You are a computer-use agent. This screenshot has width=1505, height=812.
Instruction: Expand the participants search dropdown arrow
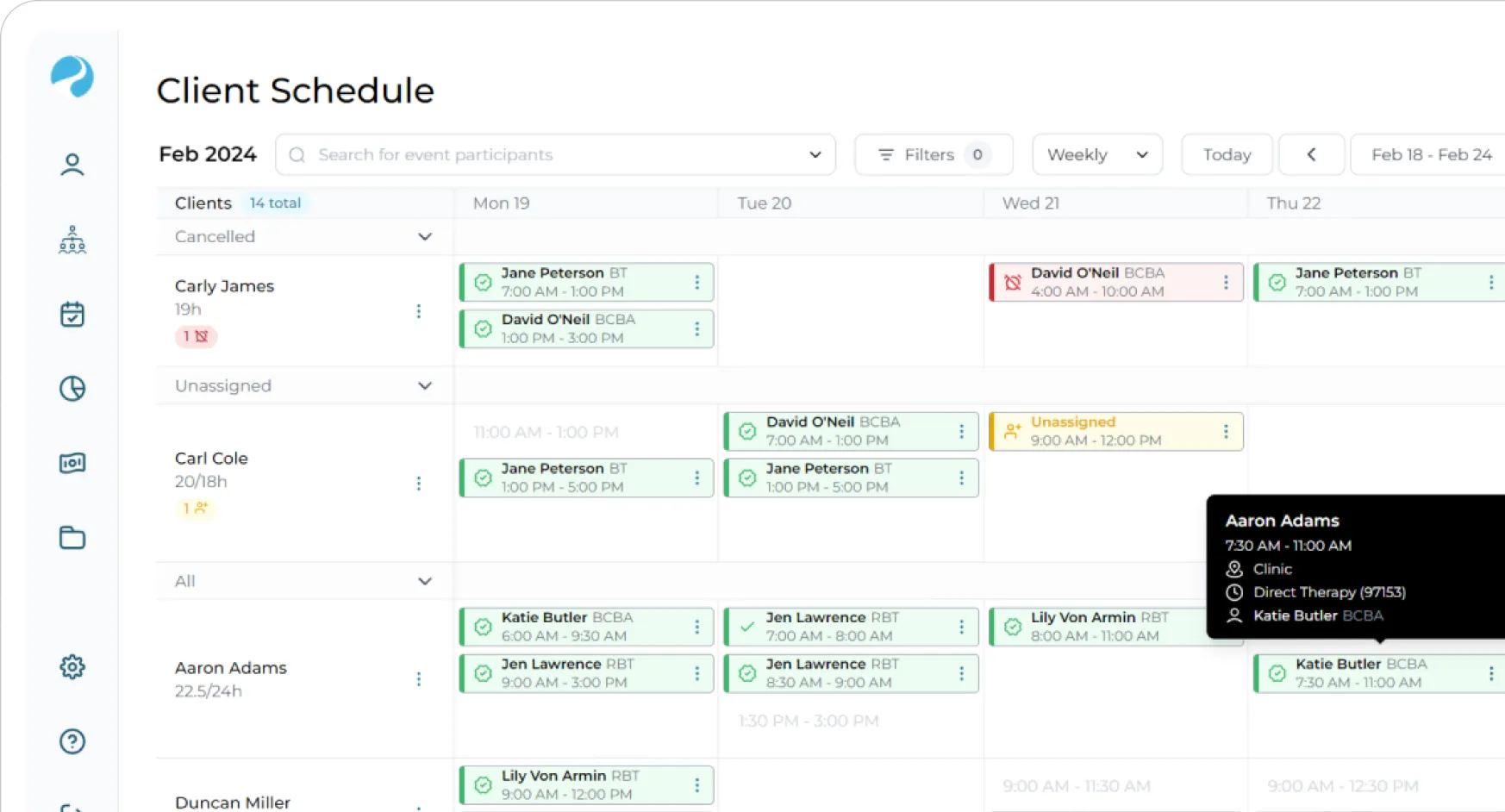point(815,154)
